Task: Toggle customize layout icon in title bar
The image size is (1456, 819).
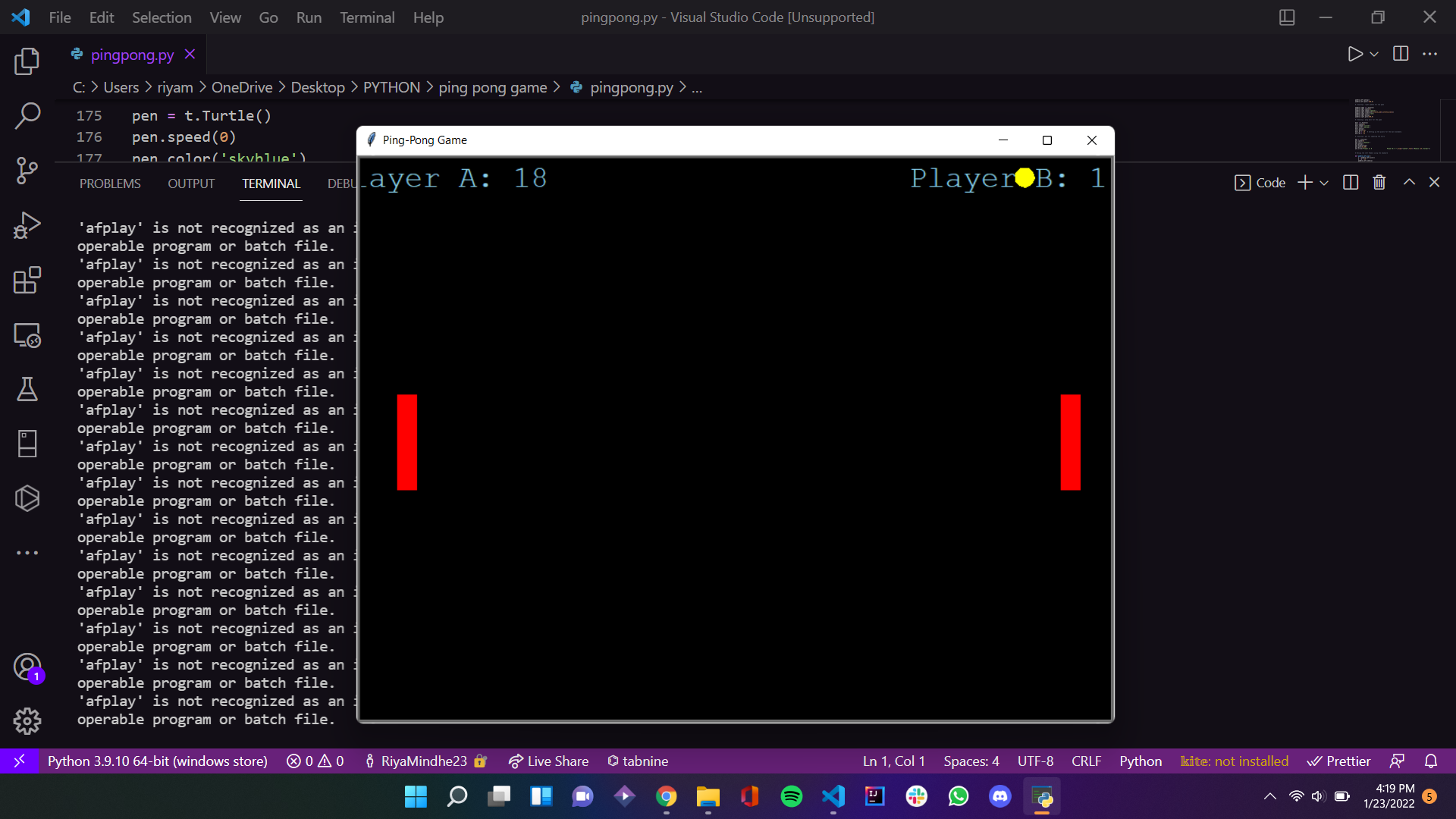Action: [x=1287, y=17]
